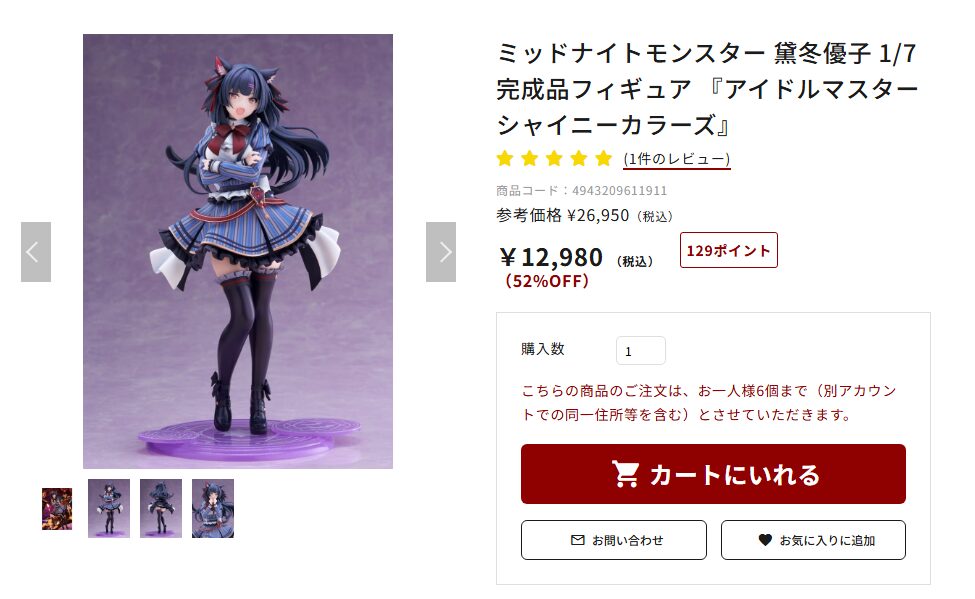The image size is (975, 599).
Task: Add to favorites with お気に入りに追加
Action: pos(813,540)
